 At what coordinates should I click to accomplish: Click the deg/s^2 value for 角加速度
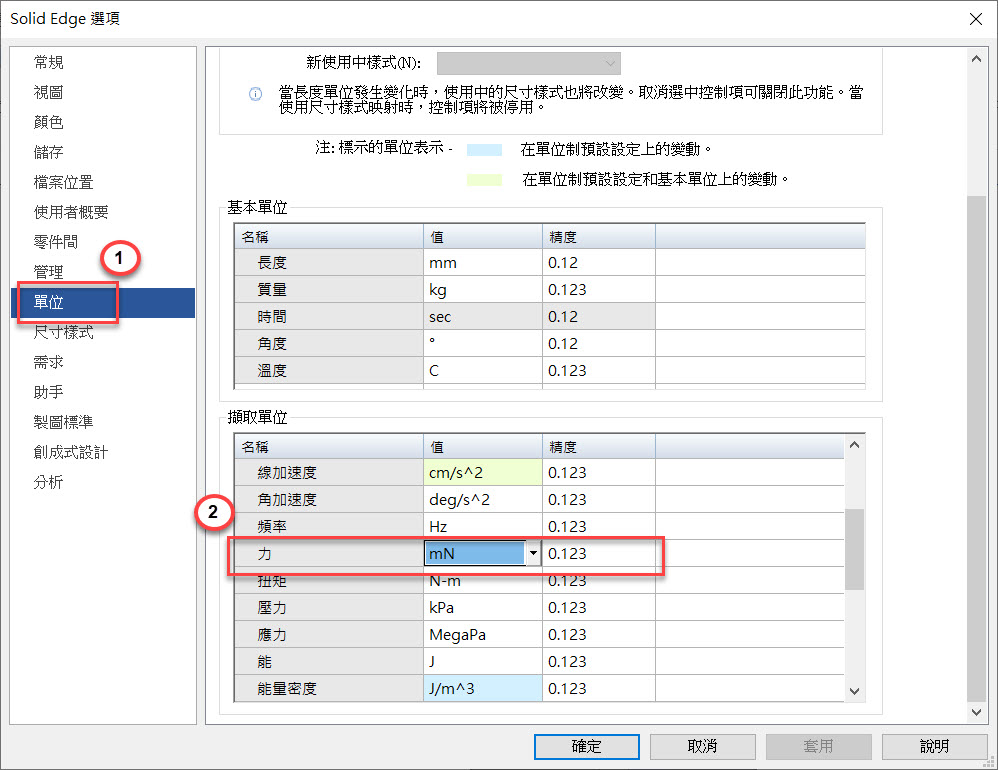482,500
